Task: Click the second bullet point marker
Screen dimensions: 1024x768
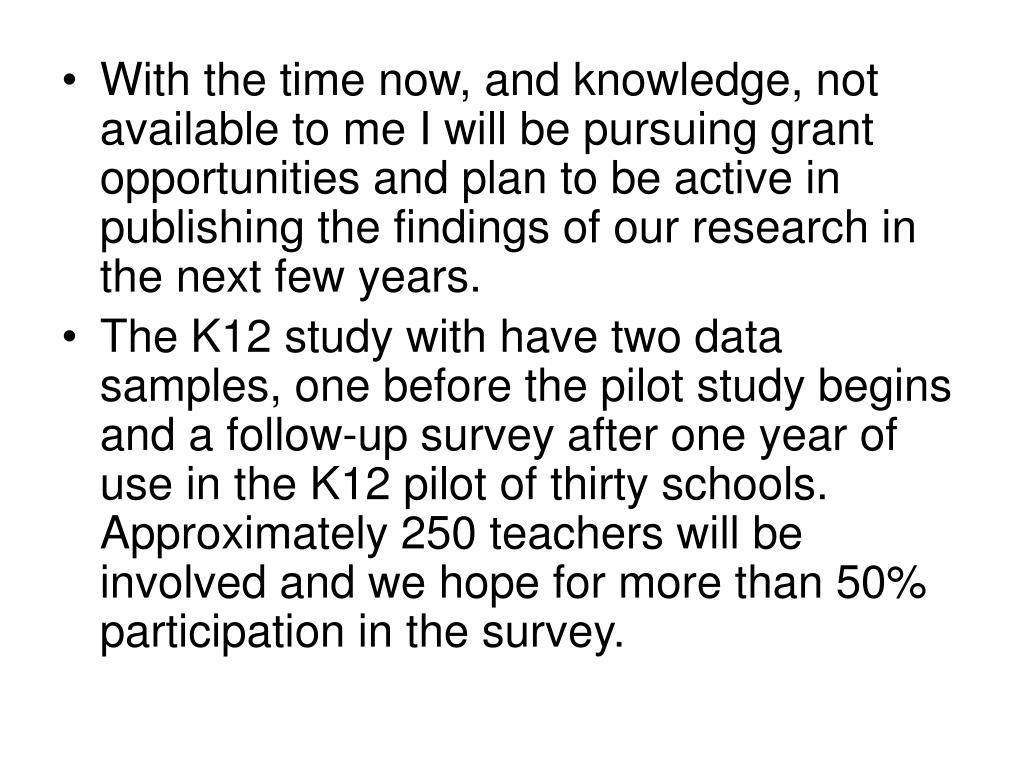Action: coord(70,338)
